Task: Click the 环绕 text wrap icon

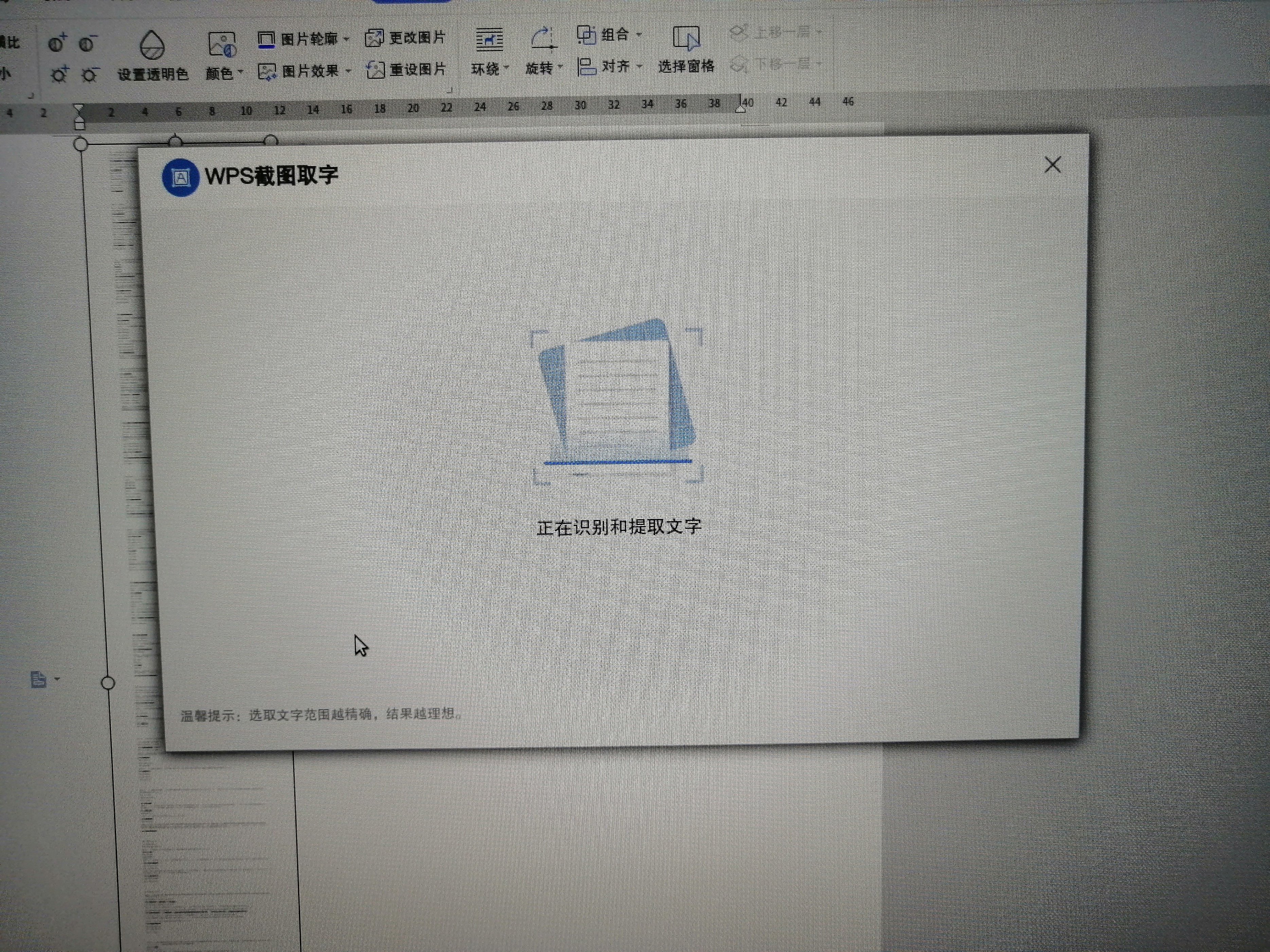Action: tap(489, 40)
